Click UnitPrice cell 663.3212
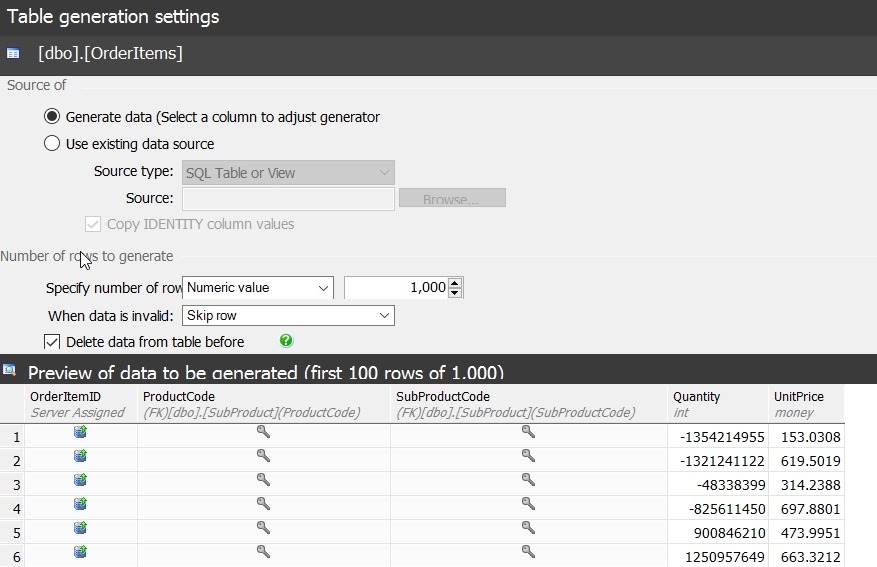 tap(806, 557)
